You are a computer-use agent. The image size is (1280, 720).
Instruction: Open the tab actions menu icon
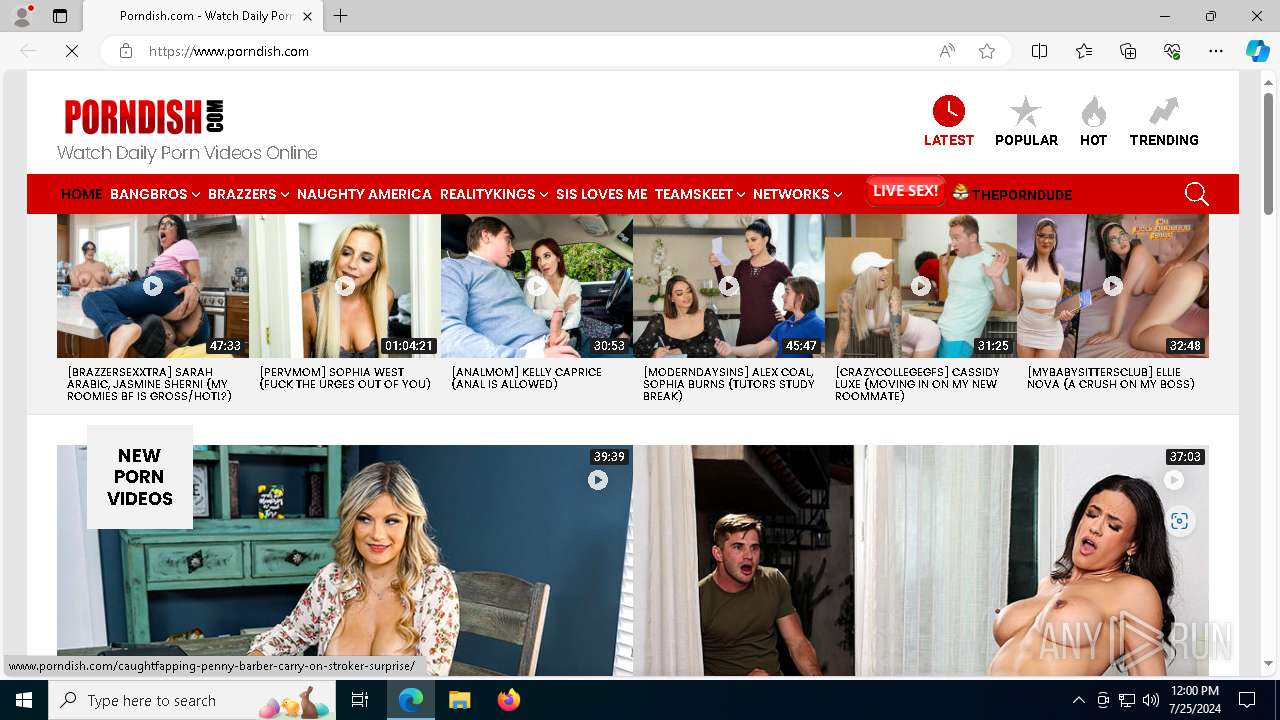(x=60, y=16)
